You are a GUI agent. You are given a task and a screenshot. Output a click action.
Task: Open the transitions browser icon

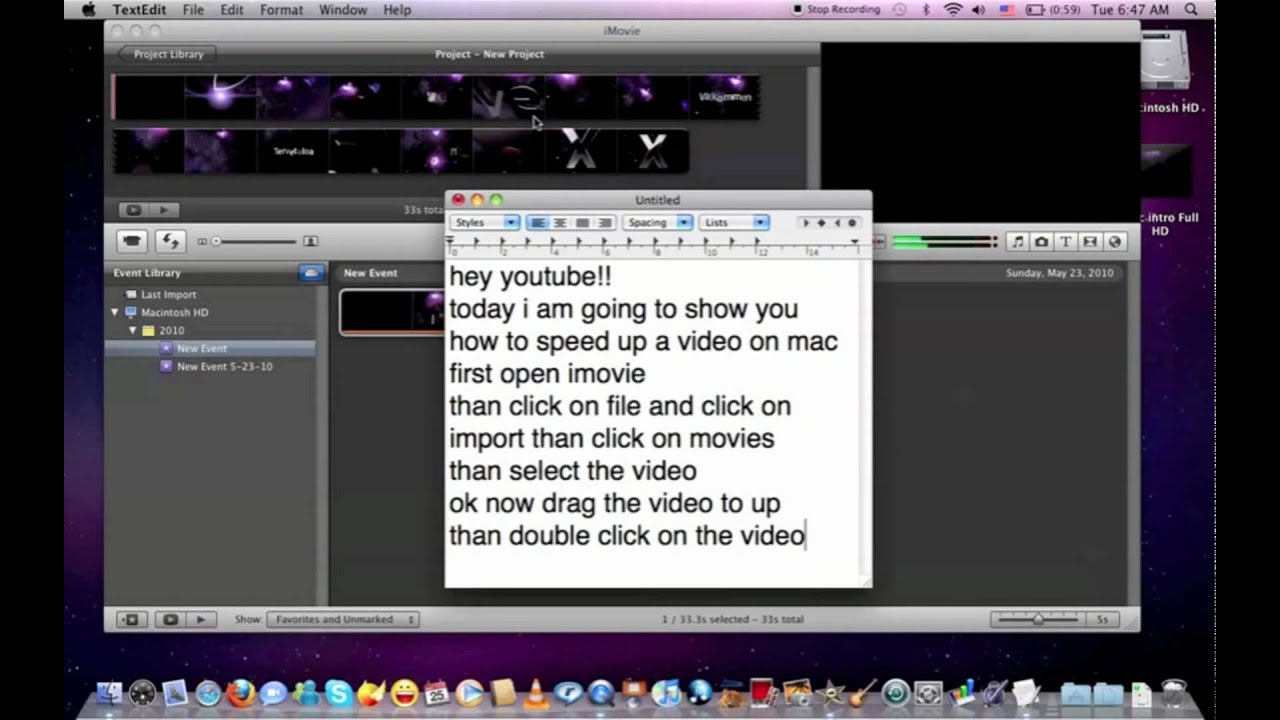coord(1089,241)
